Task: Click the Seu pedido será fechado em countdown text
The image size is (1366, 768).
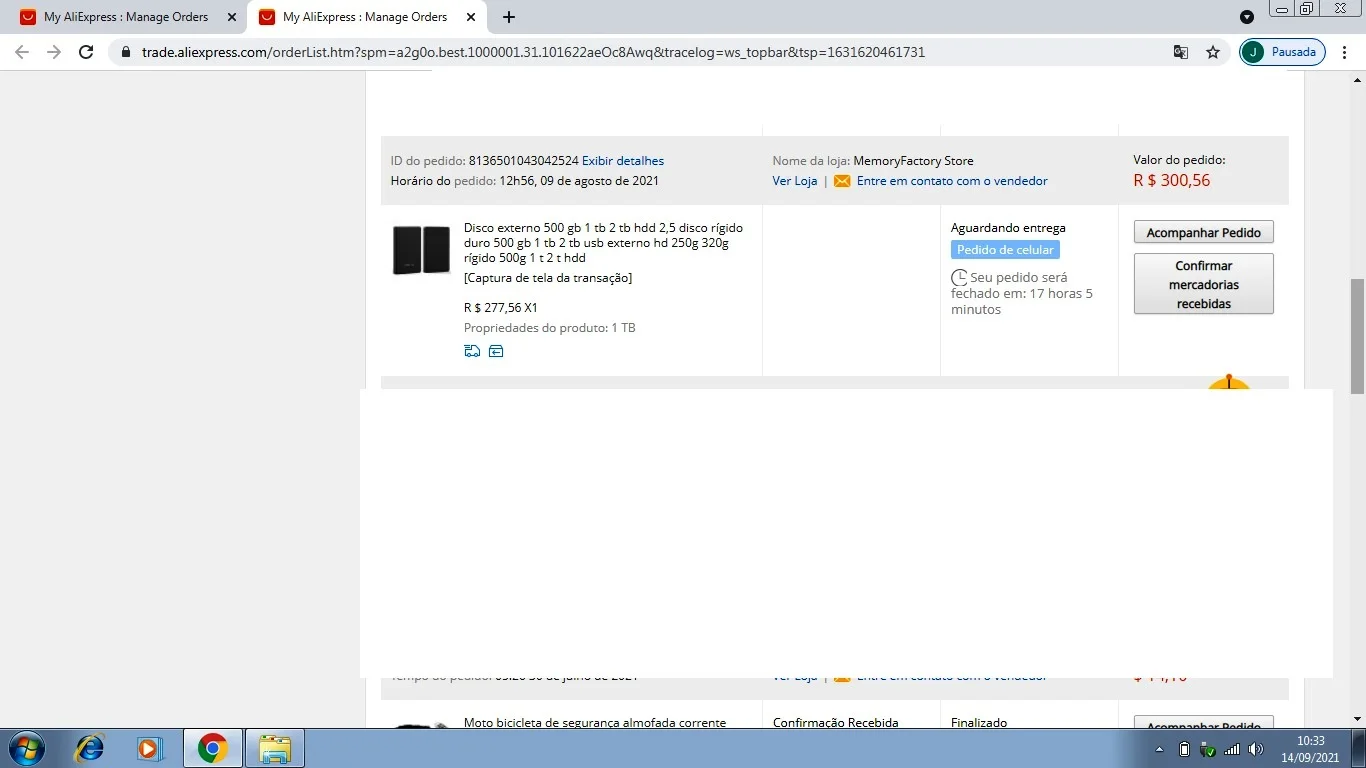Action: [1022, 294]
